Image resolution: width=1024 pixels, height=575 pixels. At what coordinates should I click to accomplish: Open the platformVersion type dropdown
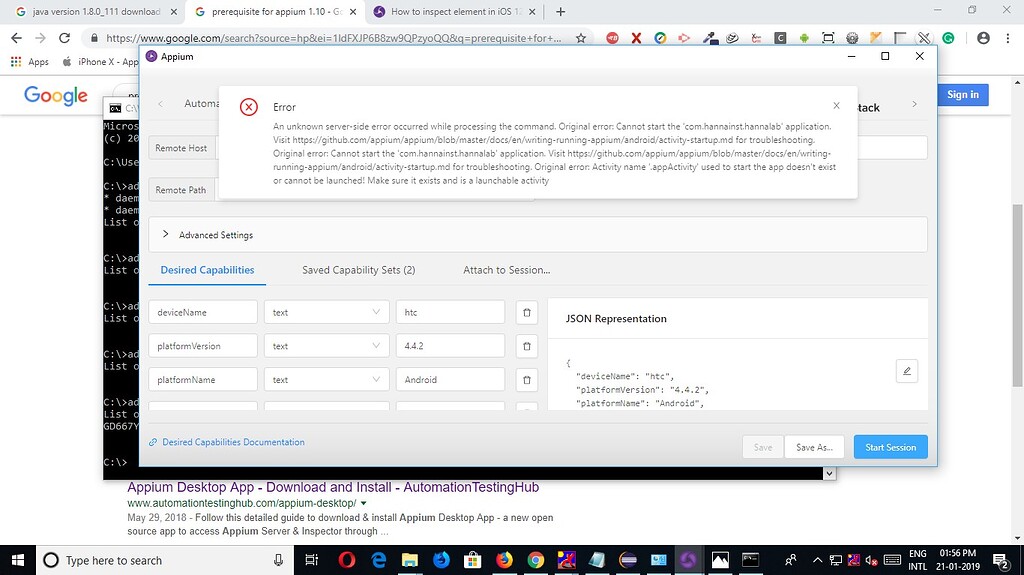(326, 346)
